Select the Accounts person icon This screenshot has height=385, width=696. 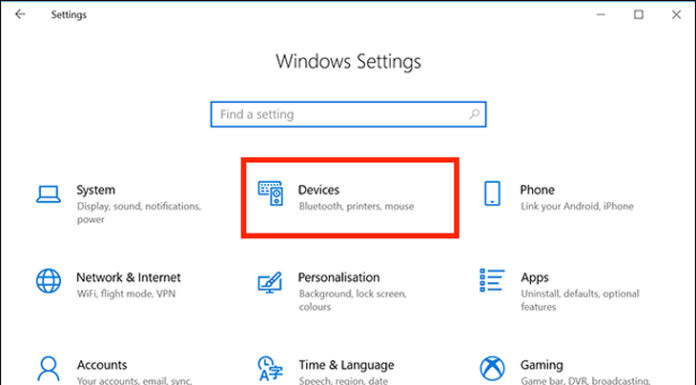48,369
